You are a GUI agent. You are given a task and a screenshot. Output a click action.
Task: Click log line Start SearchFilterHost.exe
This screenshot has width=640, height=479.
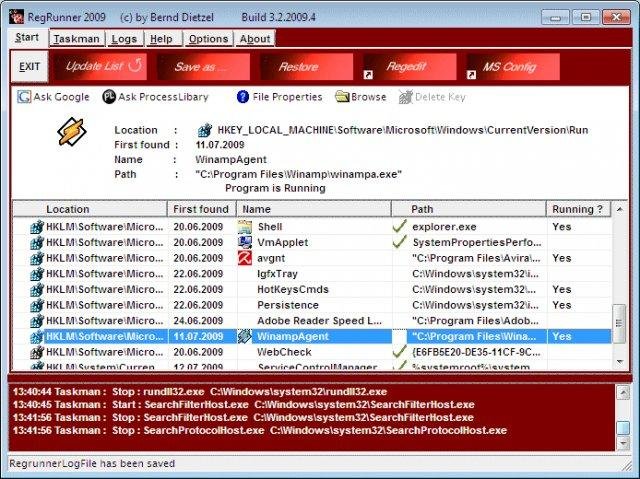(x=243, y=405)
